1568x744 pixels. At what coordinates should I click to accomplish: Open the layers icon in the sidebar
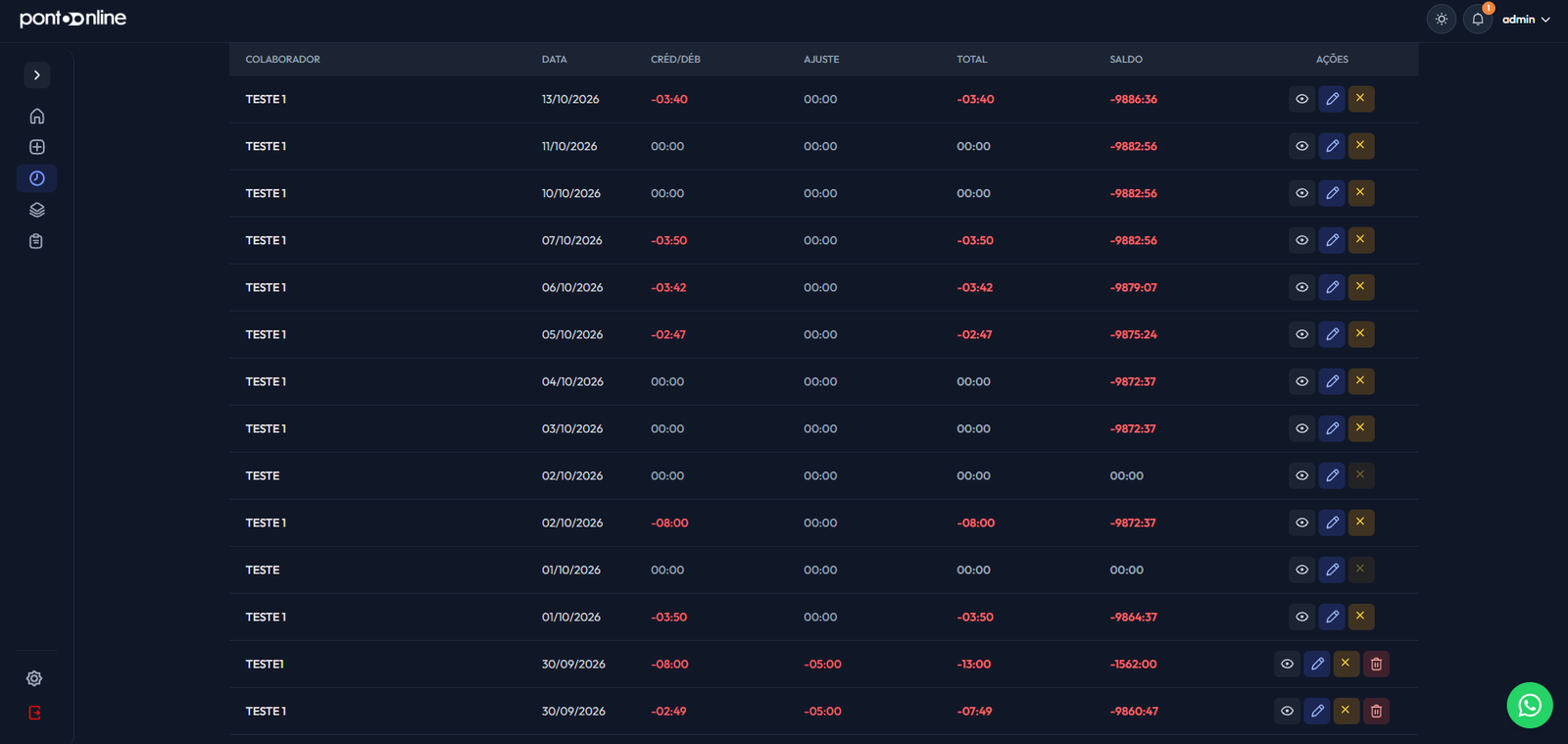pyautogui.click(x=37, y=210)
